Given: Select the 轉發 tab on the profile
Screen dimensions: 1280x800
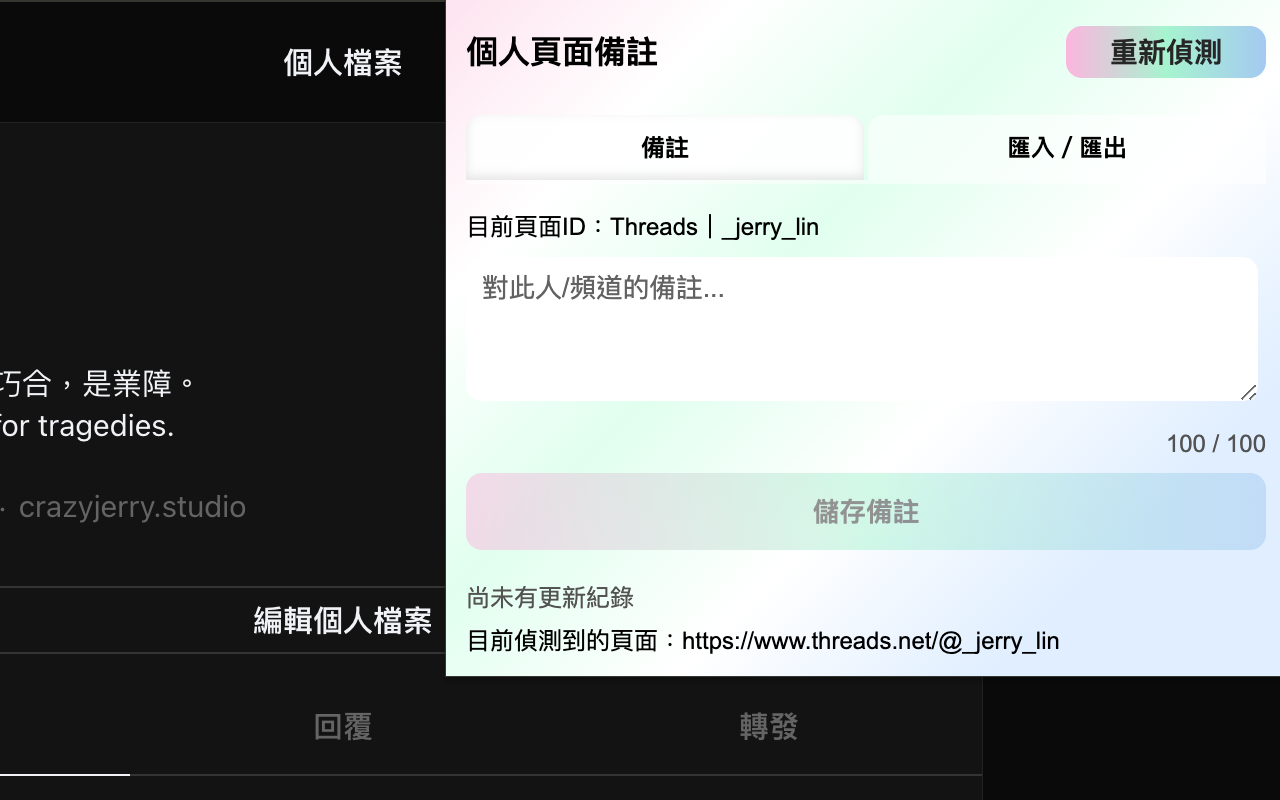Looking at the screenshot, I should [768, 727].
